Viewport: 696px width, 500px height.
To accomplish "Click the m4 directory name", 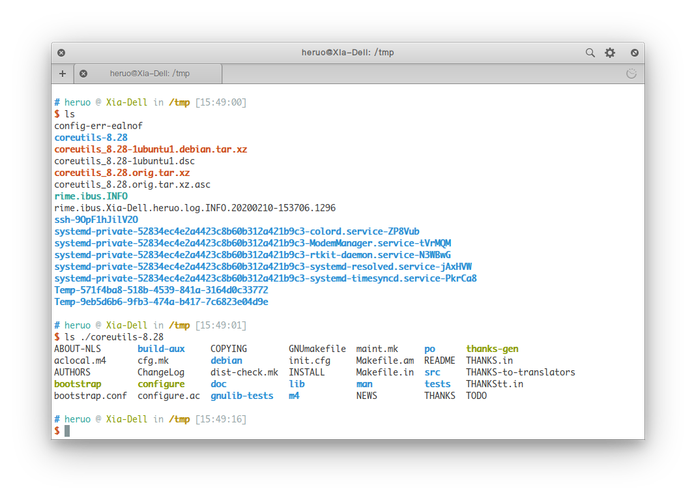I will tap(293, 396).
